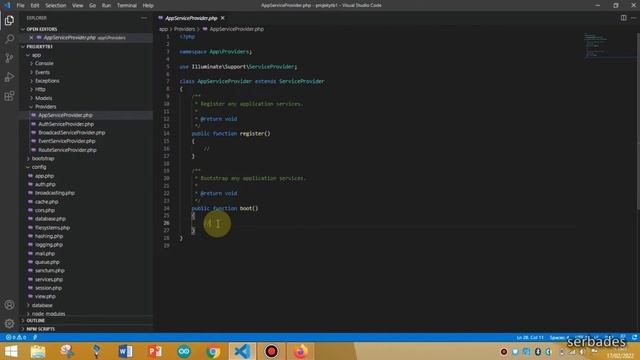This screenshot has width=640, height=360.
Task: Open AuthServiceProvider.php in the tree
Action: click(66, 124)
